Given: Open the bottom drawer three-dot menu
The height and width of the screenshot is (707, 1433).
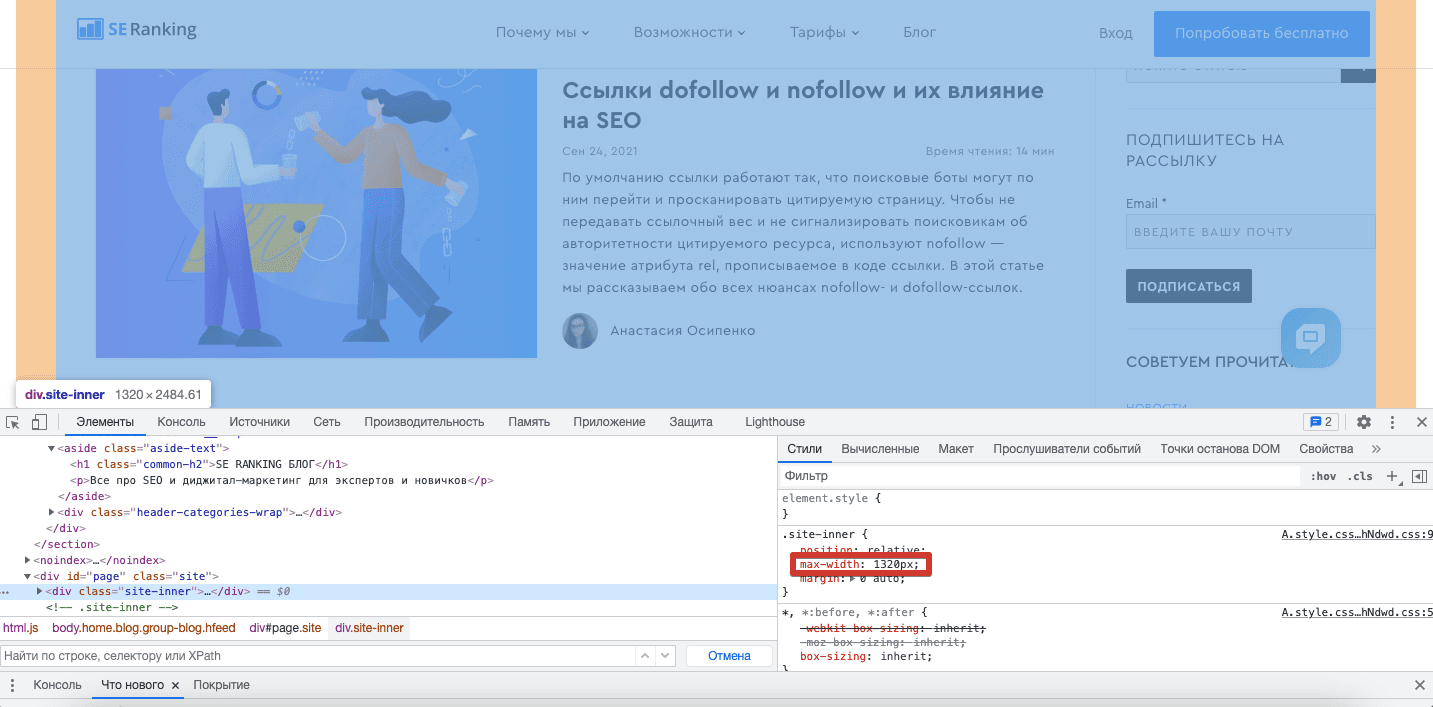Looking at the screenshot, I should click(13, 685).
